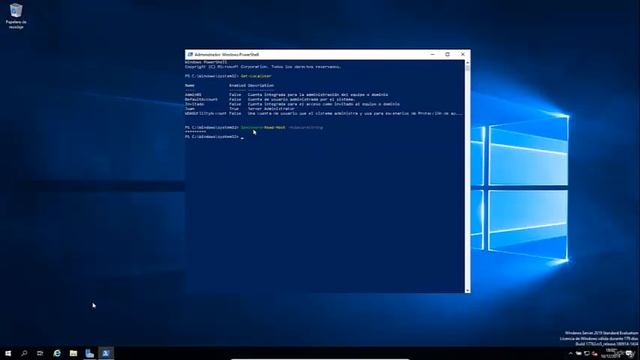Screen dimensions: 640x360
Task: Click the masked asterisks password line
Action: point(196,132)
